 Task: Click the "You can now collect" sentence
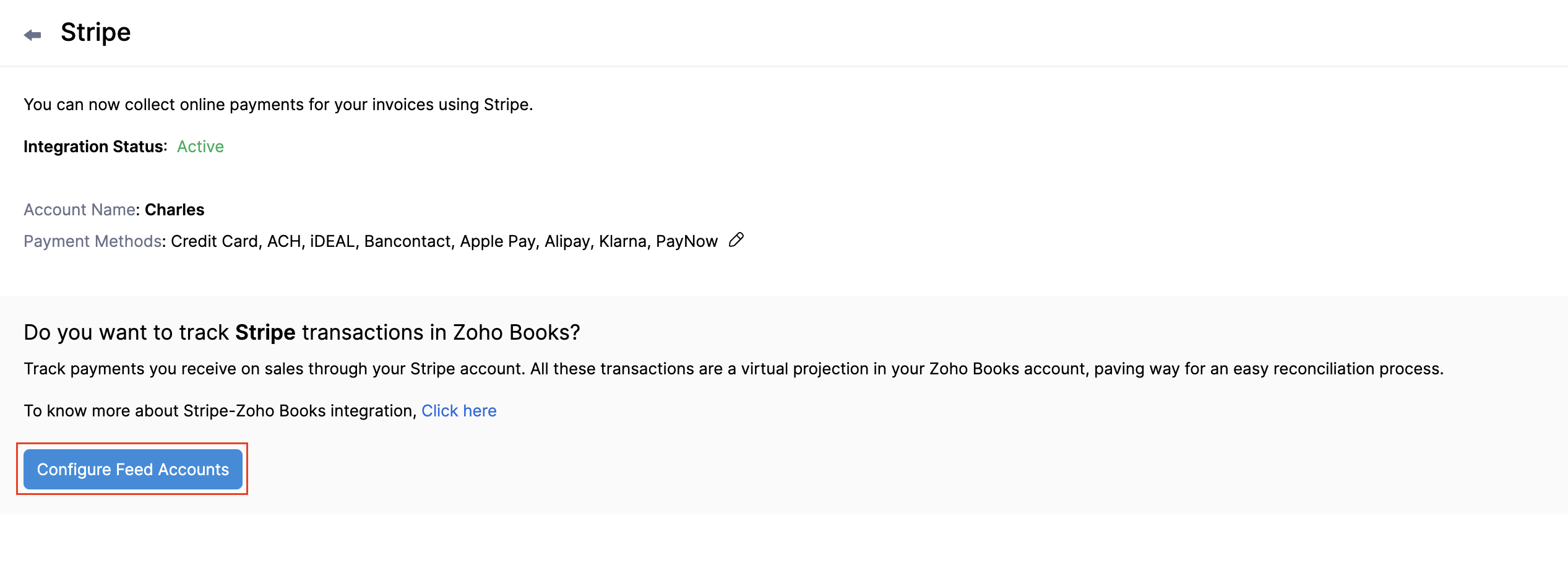point(278,105)
